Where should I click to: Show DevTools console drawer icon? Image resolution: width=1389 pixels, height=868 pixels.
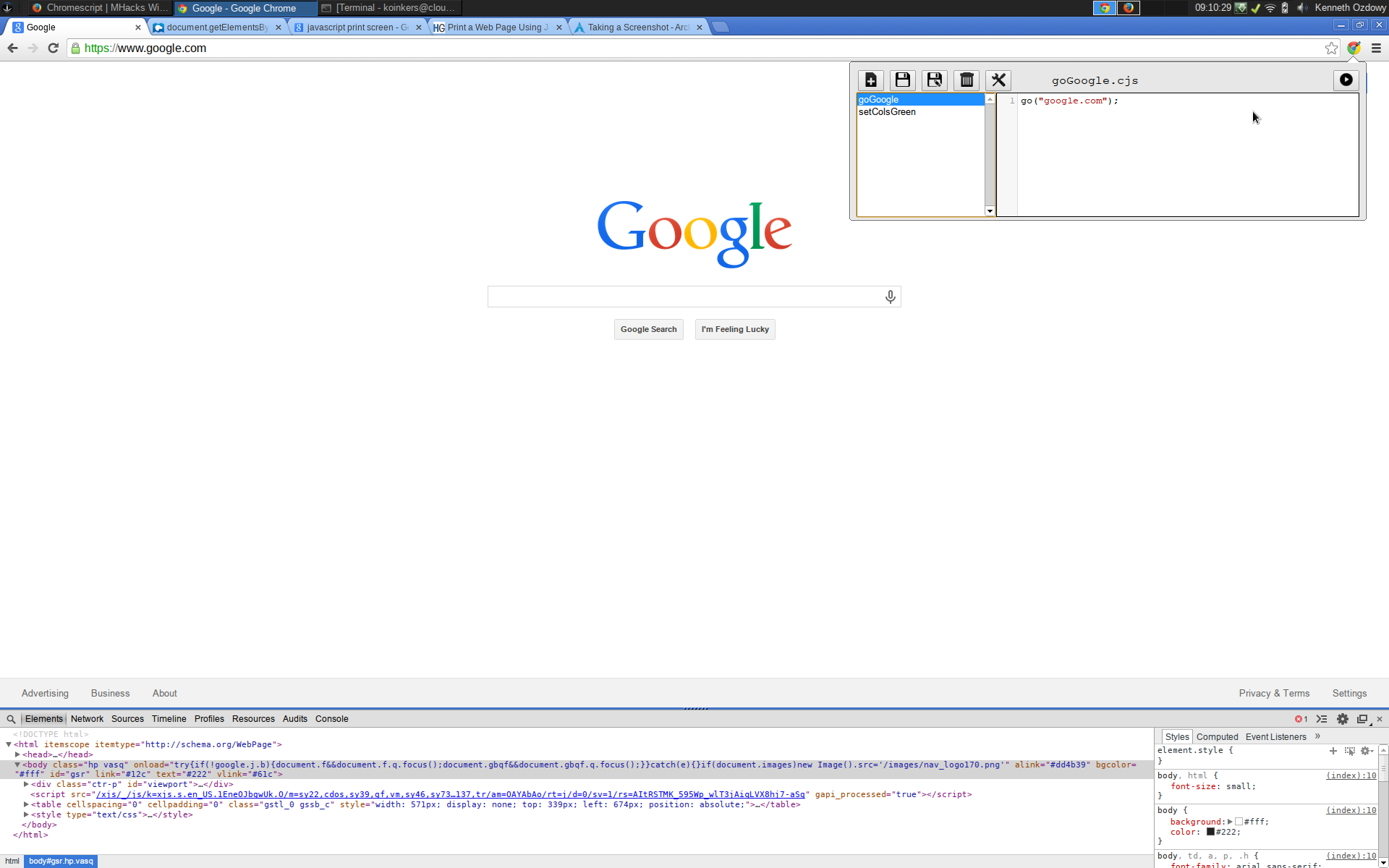tap(1322, 719)
